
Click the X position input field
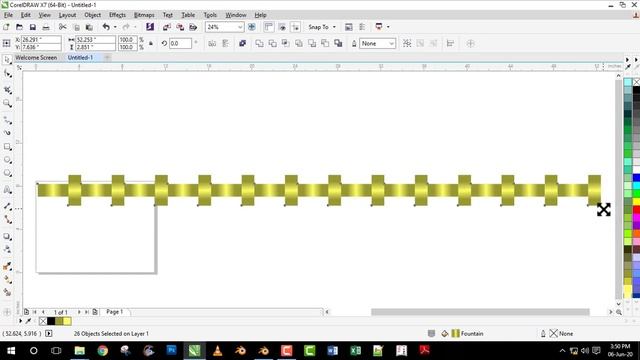click(41, 40)
